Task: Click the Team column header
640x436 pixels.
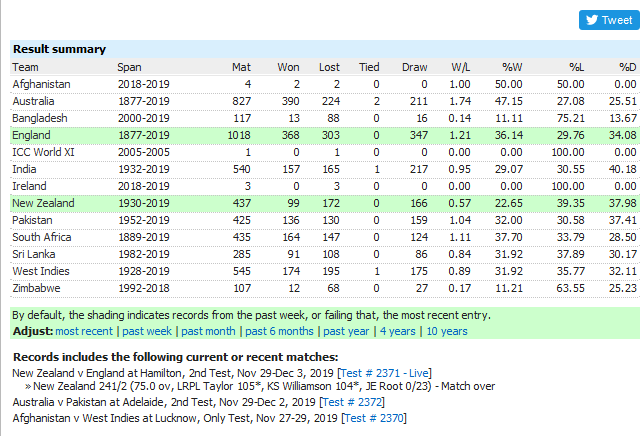Action: [25, 67]
